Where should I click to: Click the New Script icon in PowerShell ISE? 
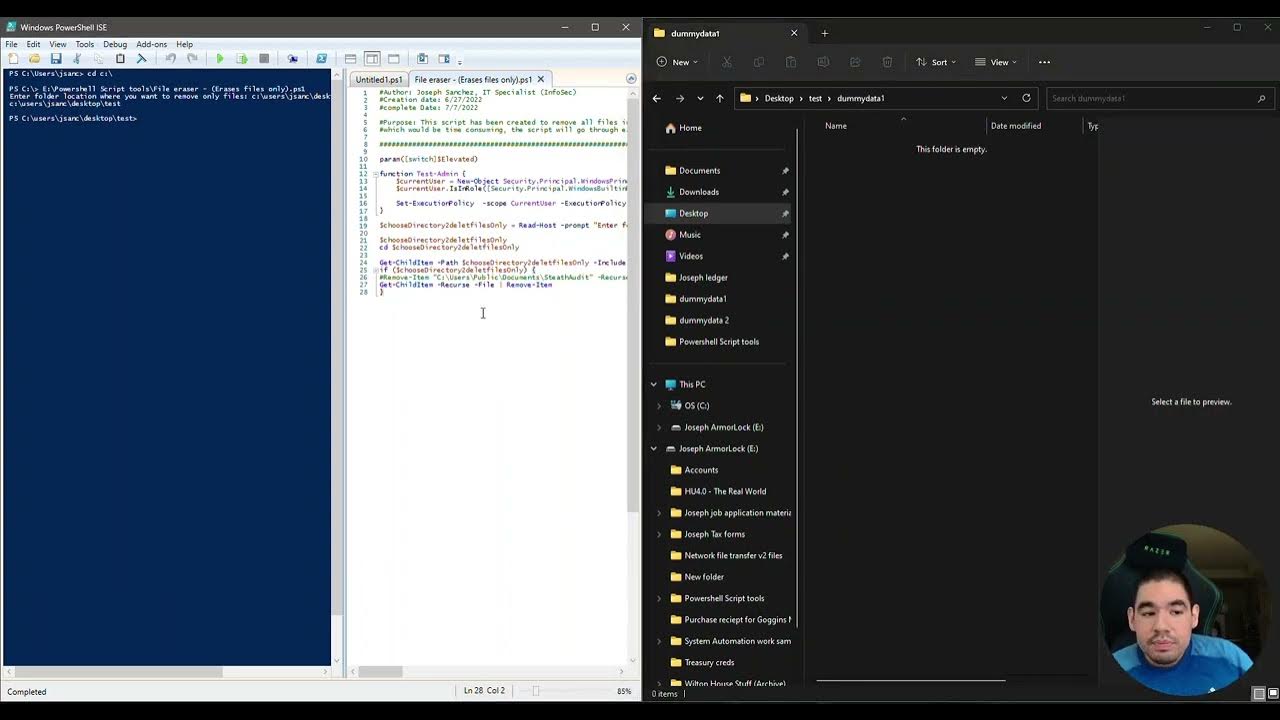pos(13,59)
